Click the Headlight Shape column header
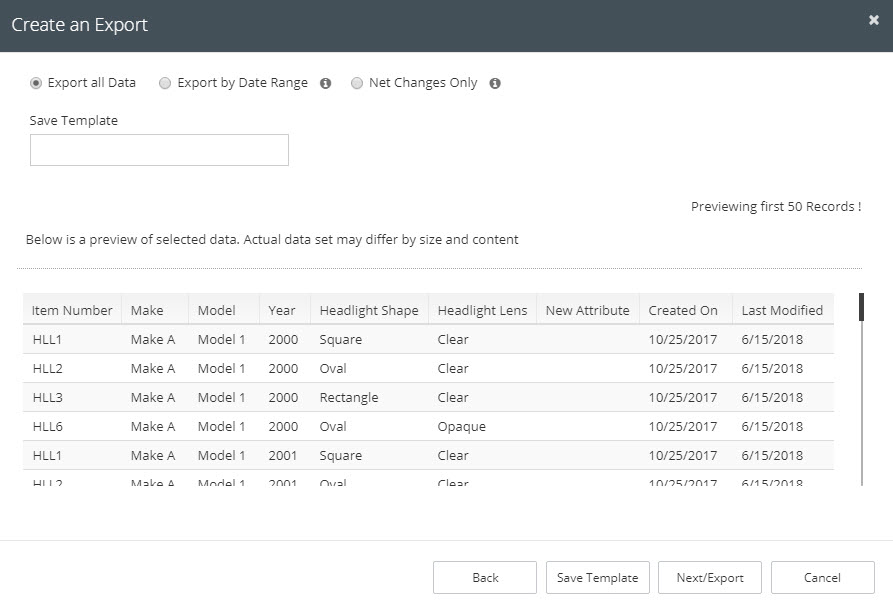The image size is (893, 611). (x=369, y=310)
